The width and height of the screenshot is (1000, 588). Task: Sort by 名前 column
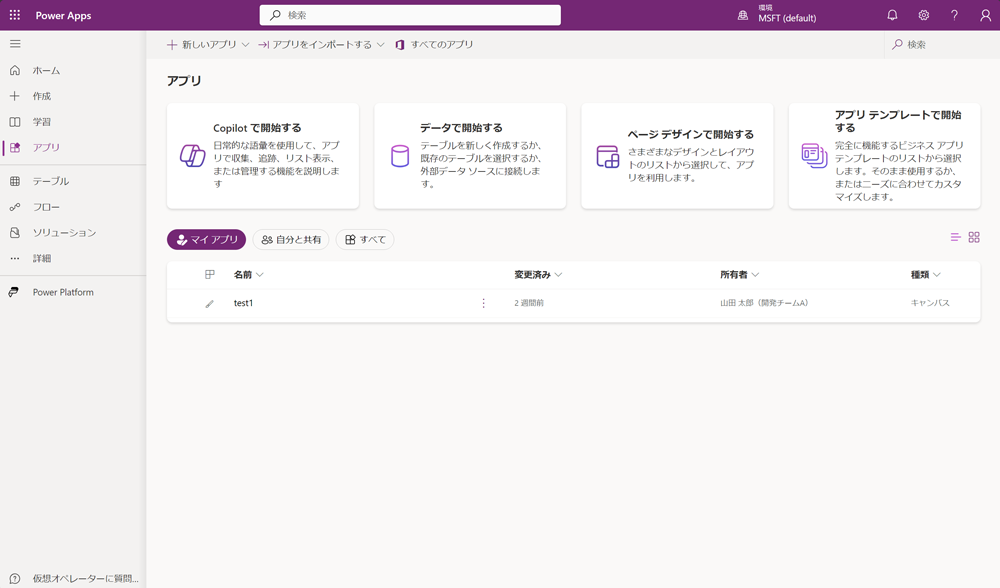[x=248, y=275]
